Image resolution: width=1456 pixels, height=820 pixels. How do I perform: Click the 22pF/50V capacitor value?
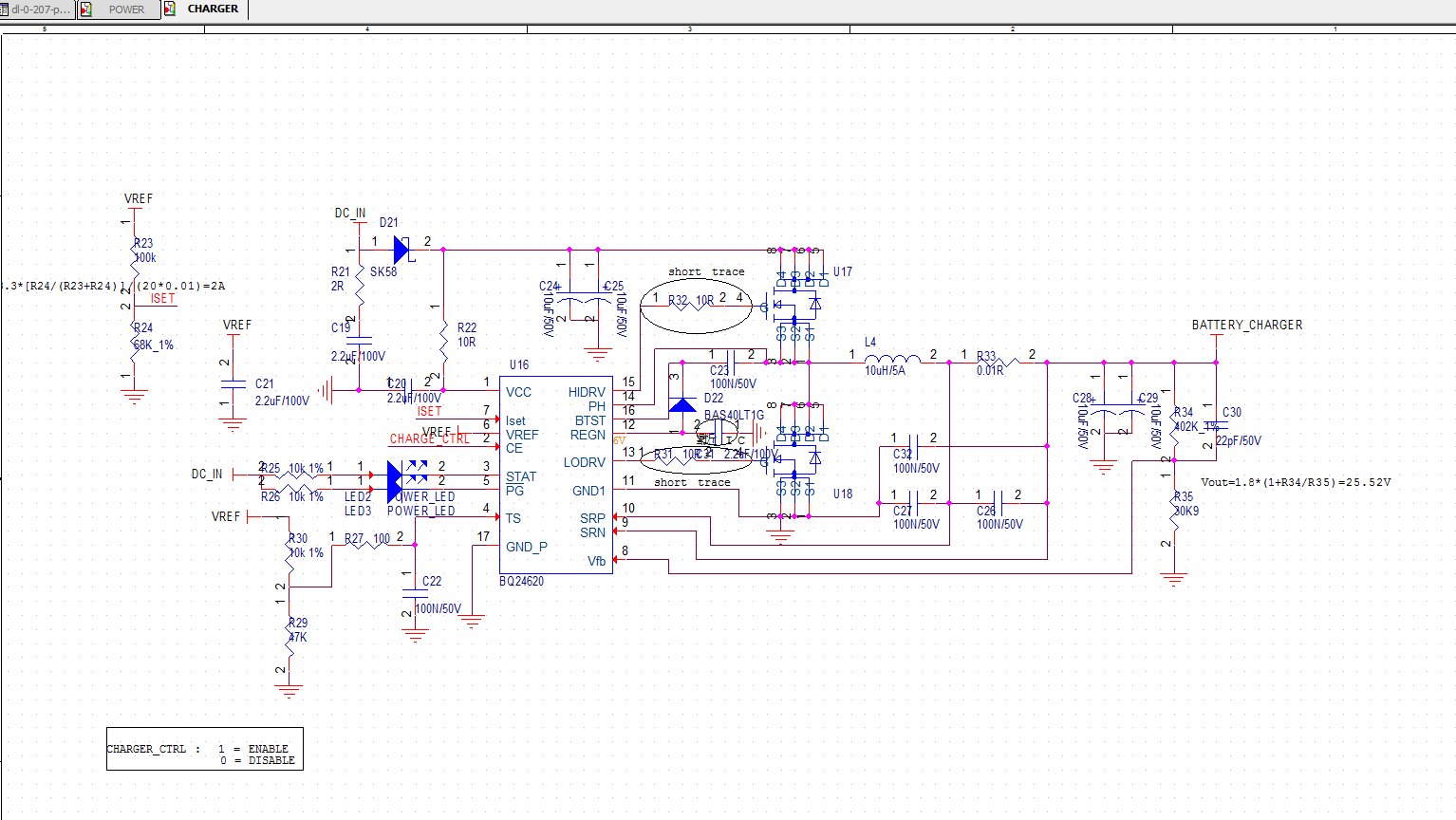click(1239, 440)
